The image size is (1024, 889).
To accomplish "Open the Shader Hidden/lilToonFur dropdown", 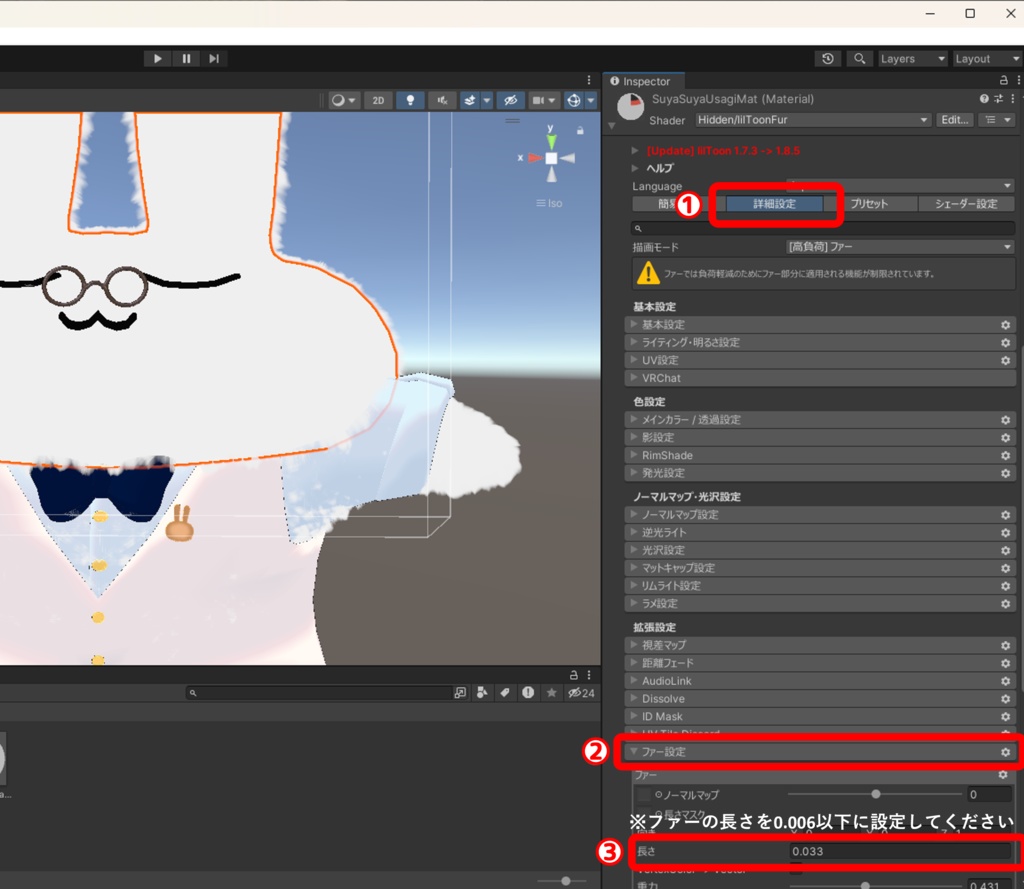I will (x=812, y=120).
